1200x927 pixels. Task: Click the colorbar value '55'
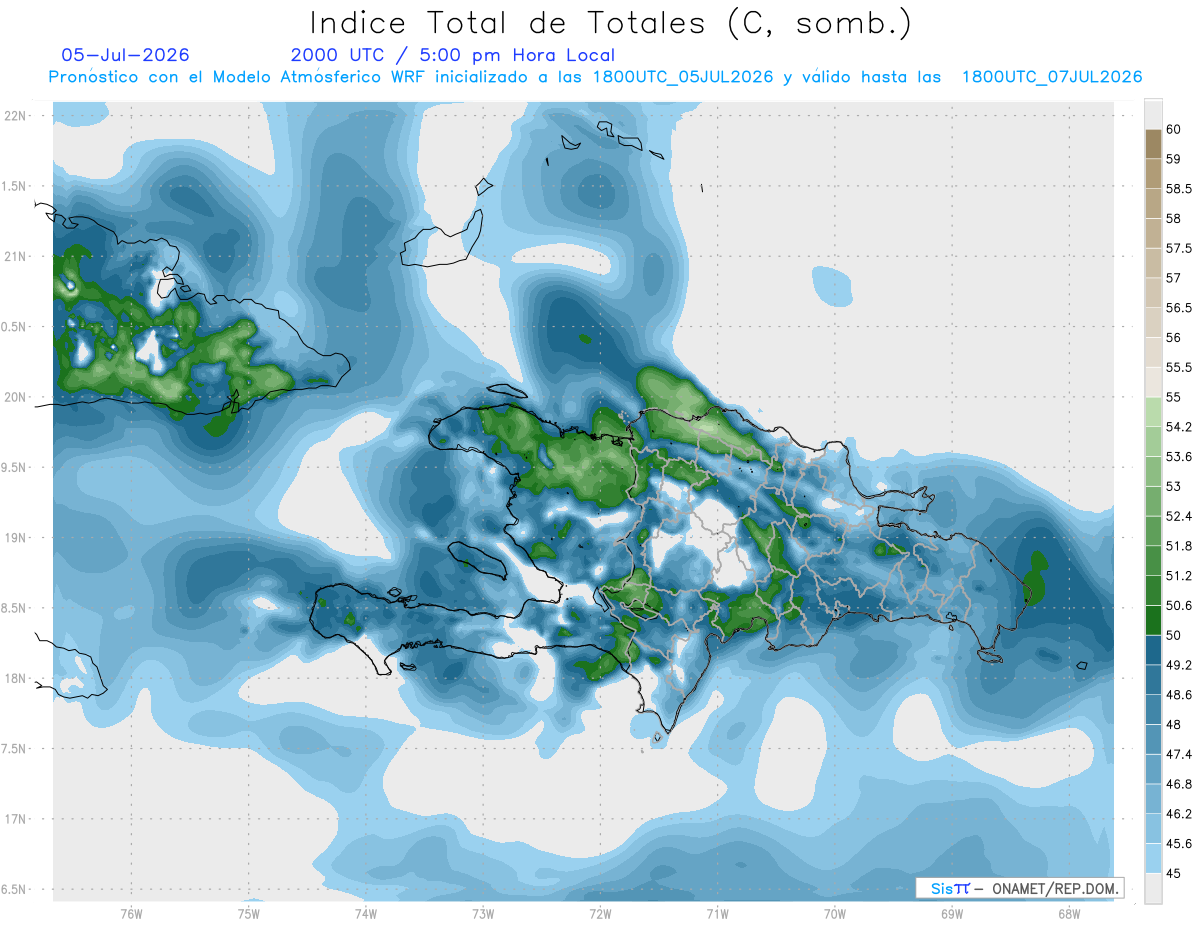(x=1174, y=397)
